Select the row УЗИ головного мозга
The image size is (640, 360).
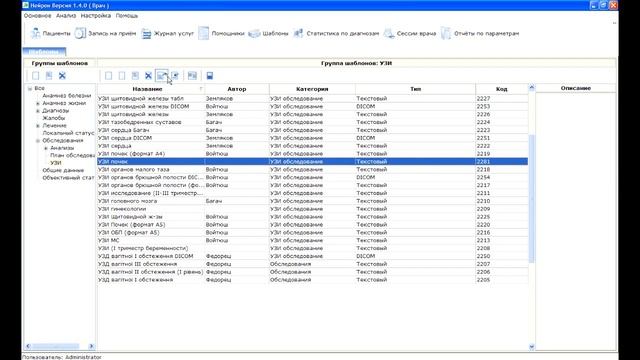[x=312, y=201]
